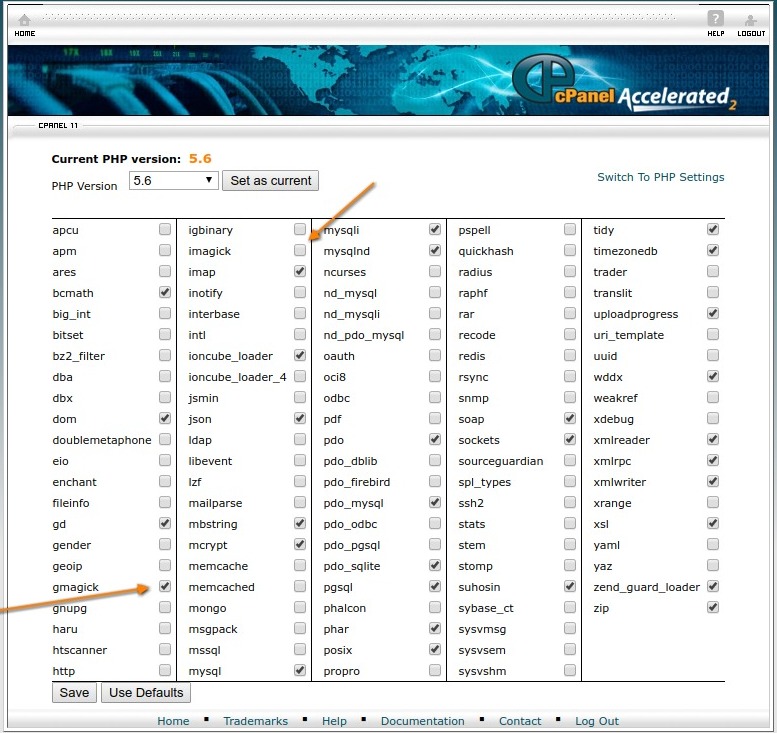Click the Logout icon
This screenshot has width=777, height=733.
(751, 20)
